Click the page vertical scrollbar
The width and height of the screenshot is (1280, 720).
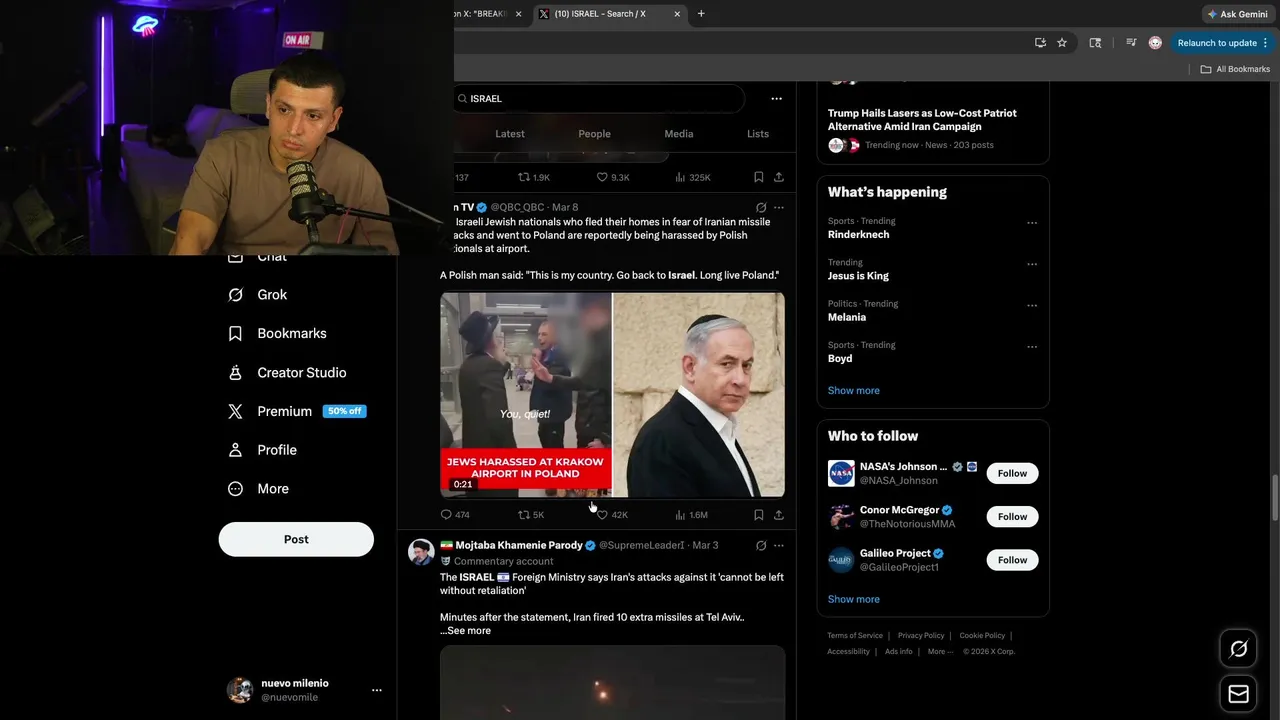[1274, 497]
